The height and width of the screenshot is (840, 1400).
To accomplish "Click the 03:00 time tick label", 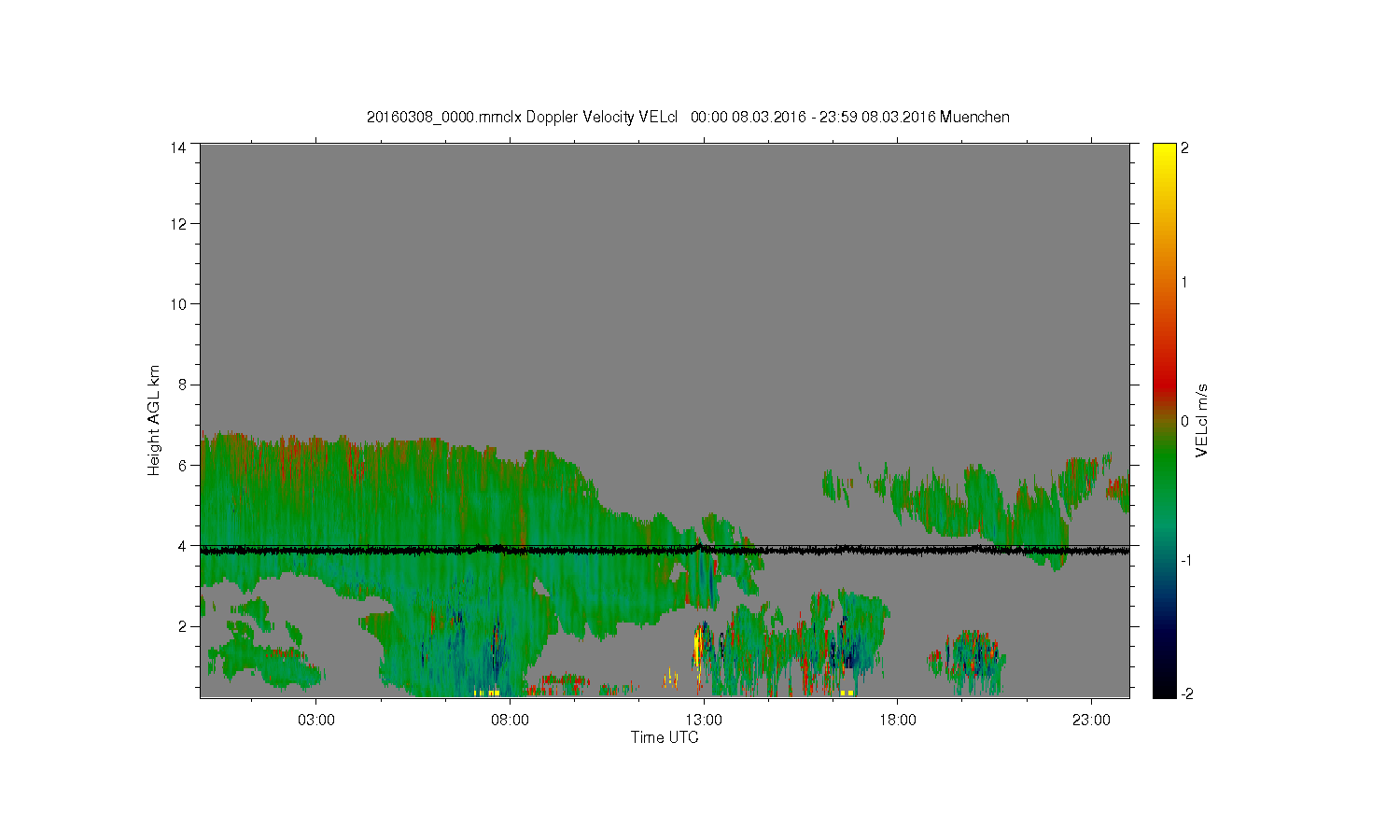I will [x=316, y=721].
